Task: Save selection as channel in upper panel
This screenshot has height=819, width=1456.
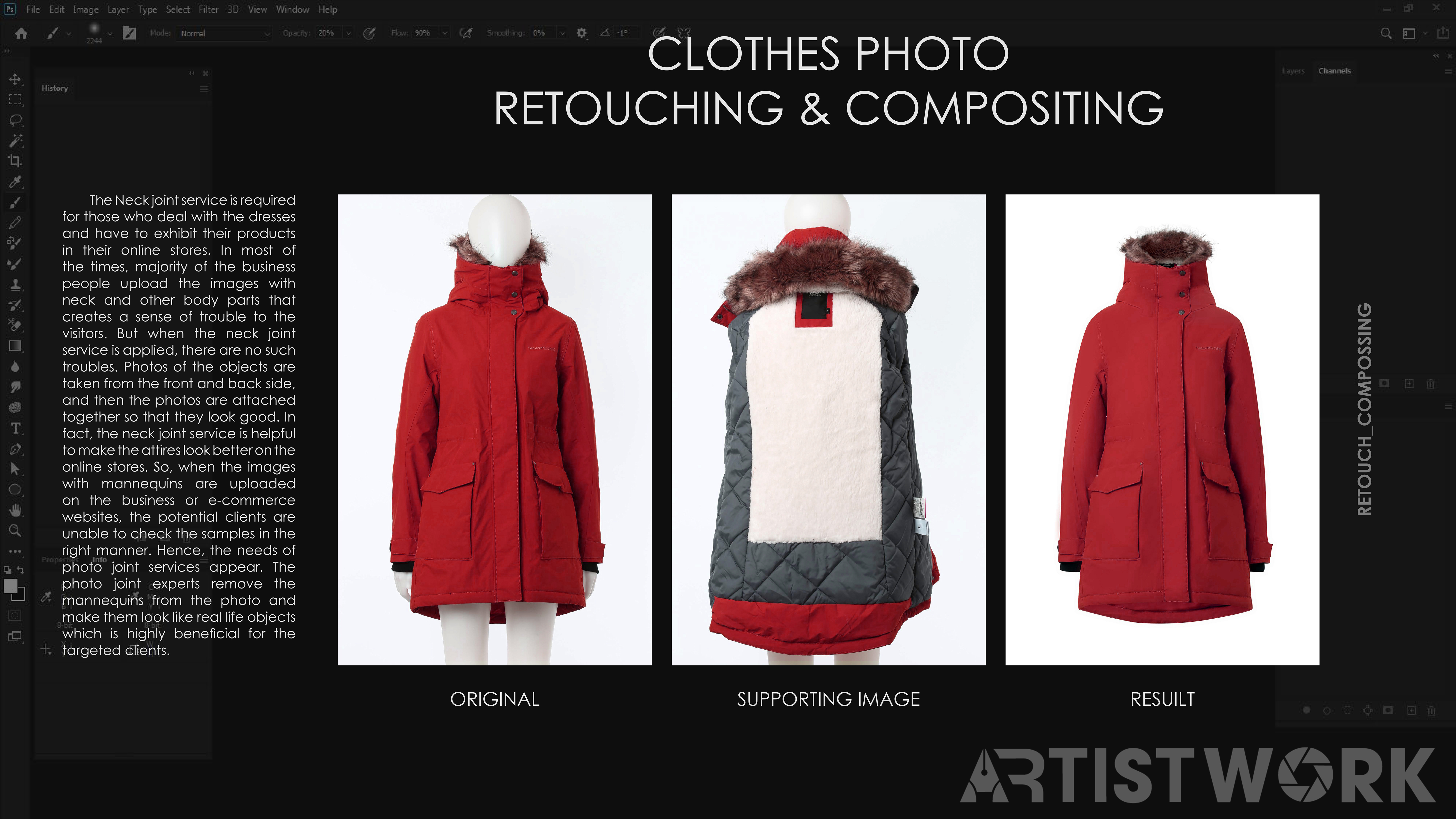Action: (1384, 383)
